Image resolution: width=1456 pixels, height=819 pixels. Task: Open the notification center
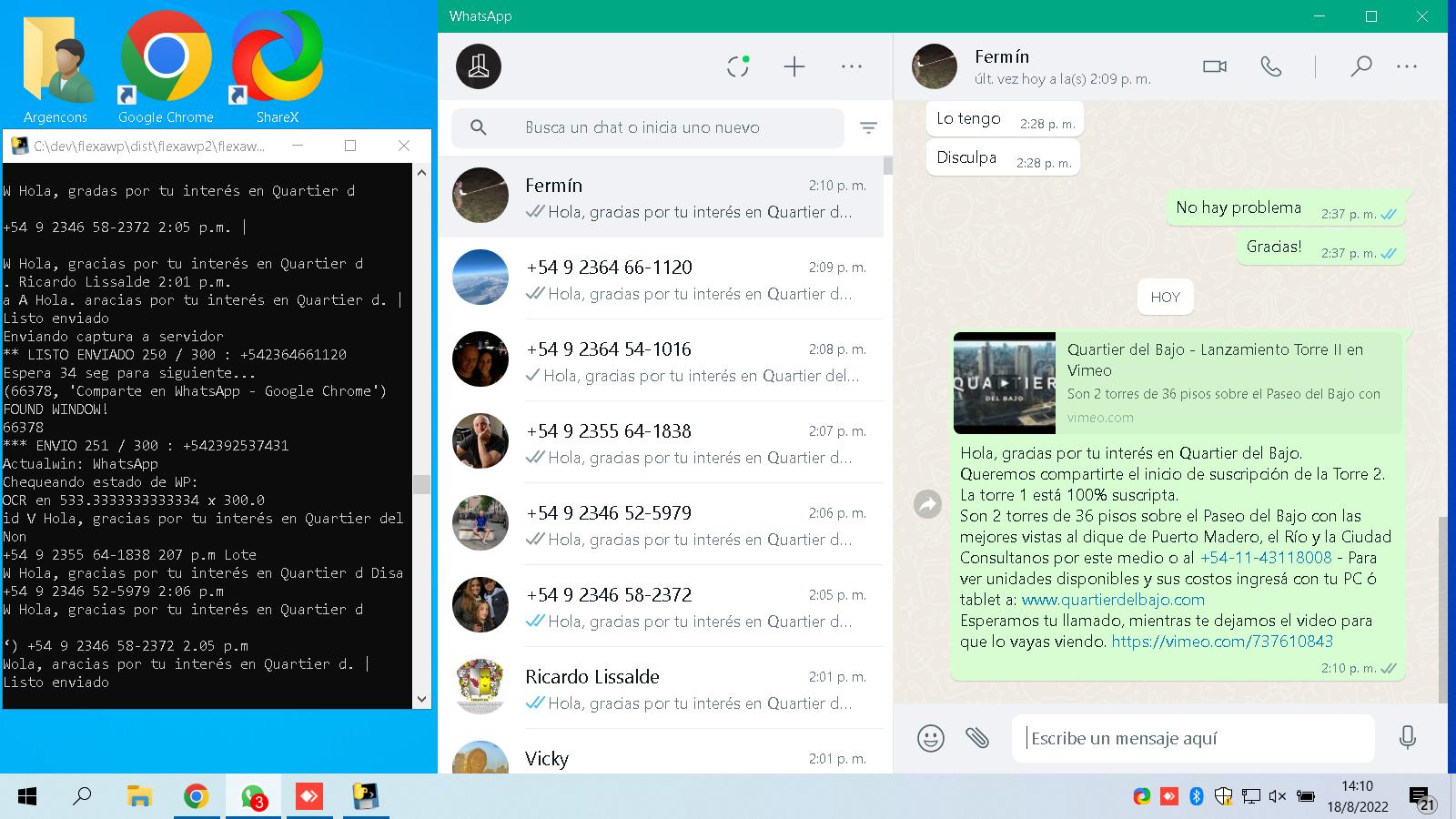[x=1422, y=798]
